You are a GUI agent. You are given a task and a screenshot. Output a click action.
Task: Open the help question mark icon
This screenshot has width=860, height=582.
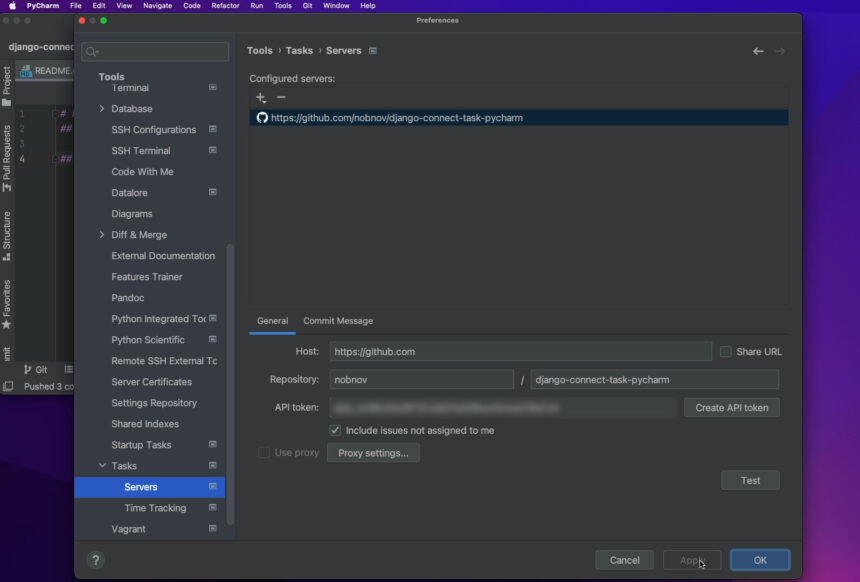96,560
